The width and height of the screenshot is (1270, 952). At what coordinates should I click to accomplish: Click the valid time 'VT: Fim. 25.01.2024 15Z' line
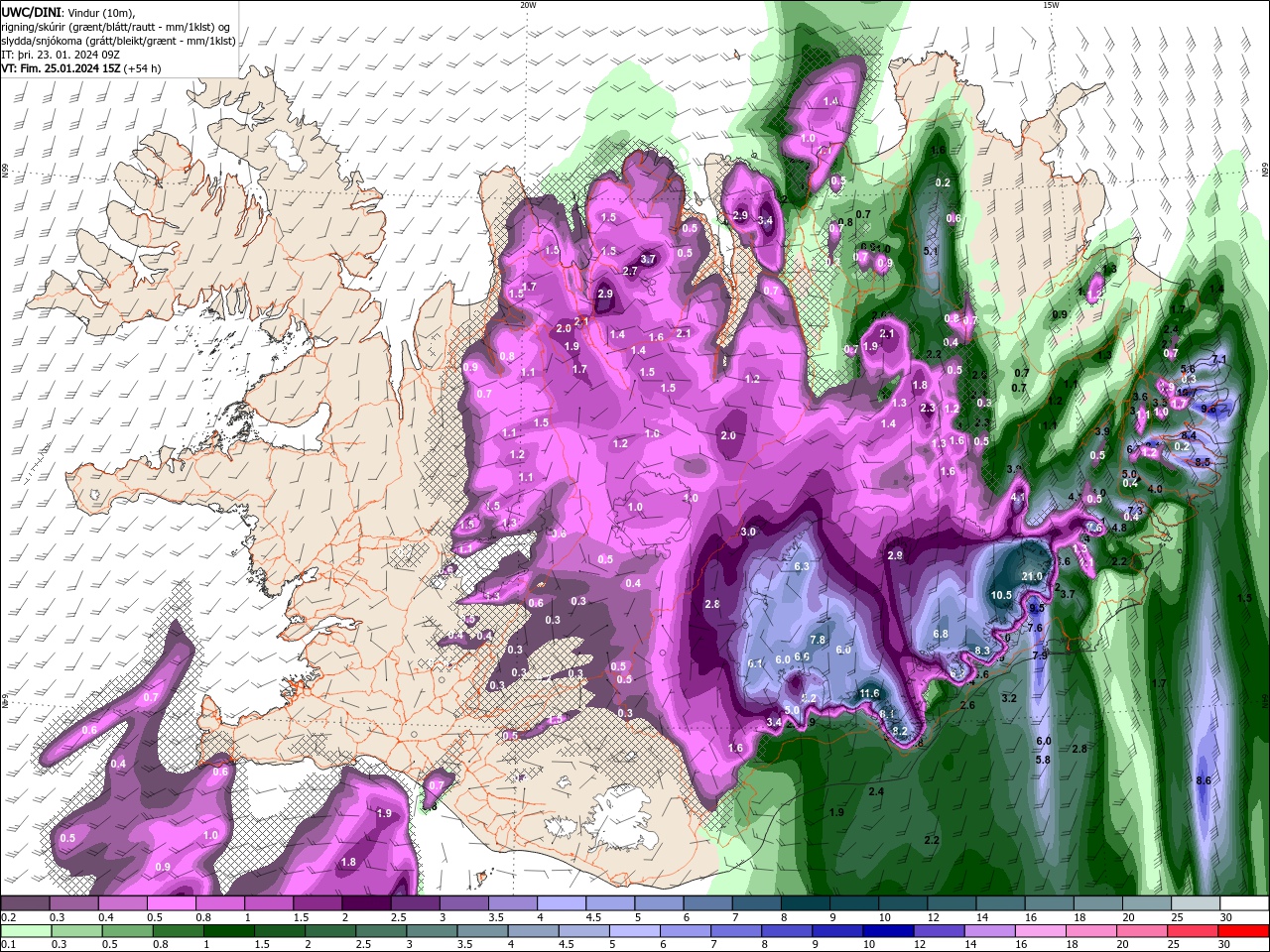(x=79, y=68)
